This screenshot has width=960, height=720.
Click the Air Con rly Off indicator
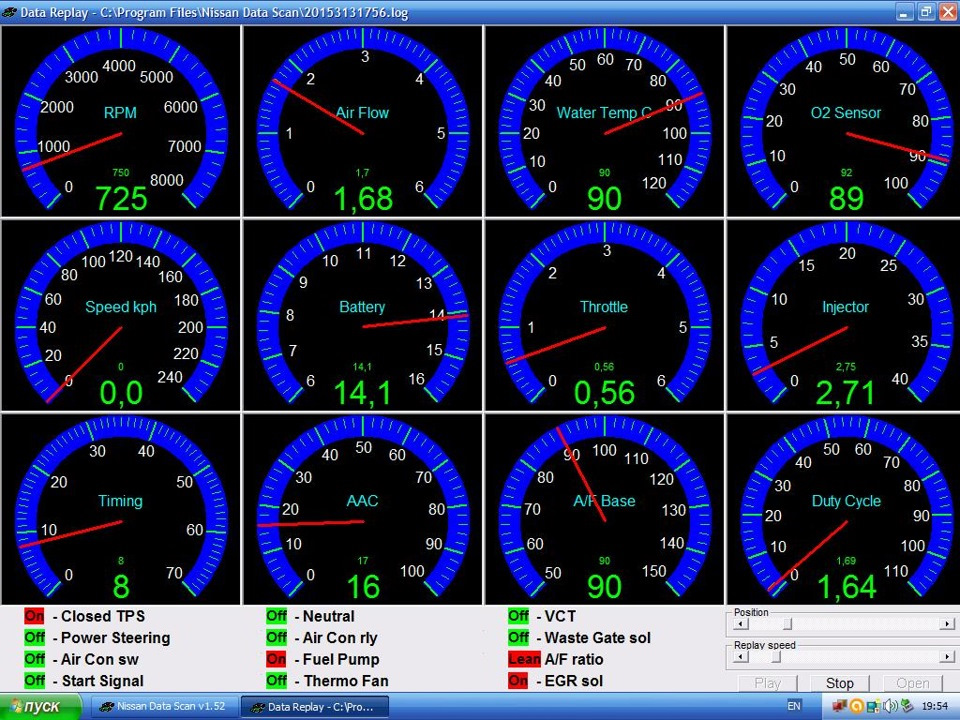pos(276,637)
